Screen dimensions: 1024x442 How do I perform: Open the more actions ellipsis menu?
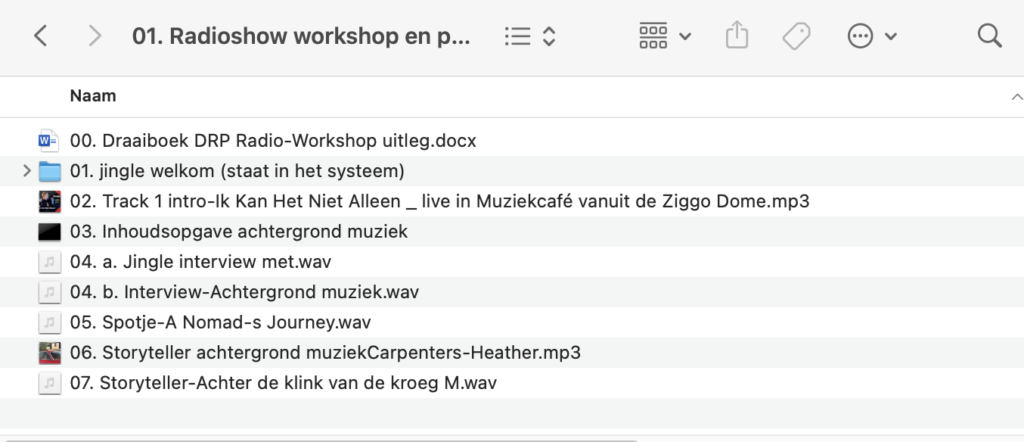872,37
